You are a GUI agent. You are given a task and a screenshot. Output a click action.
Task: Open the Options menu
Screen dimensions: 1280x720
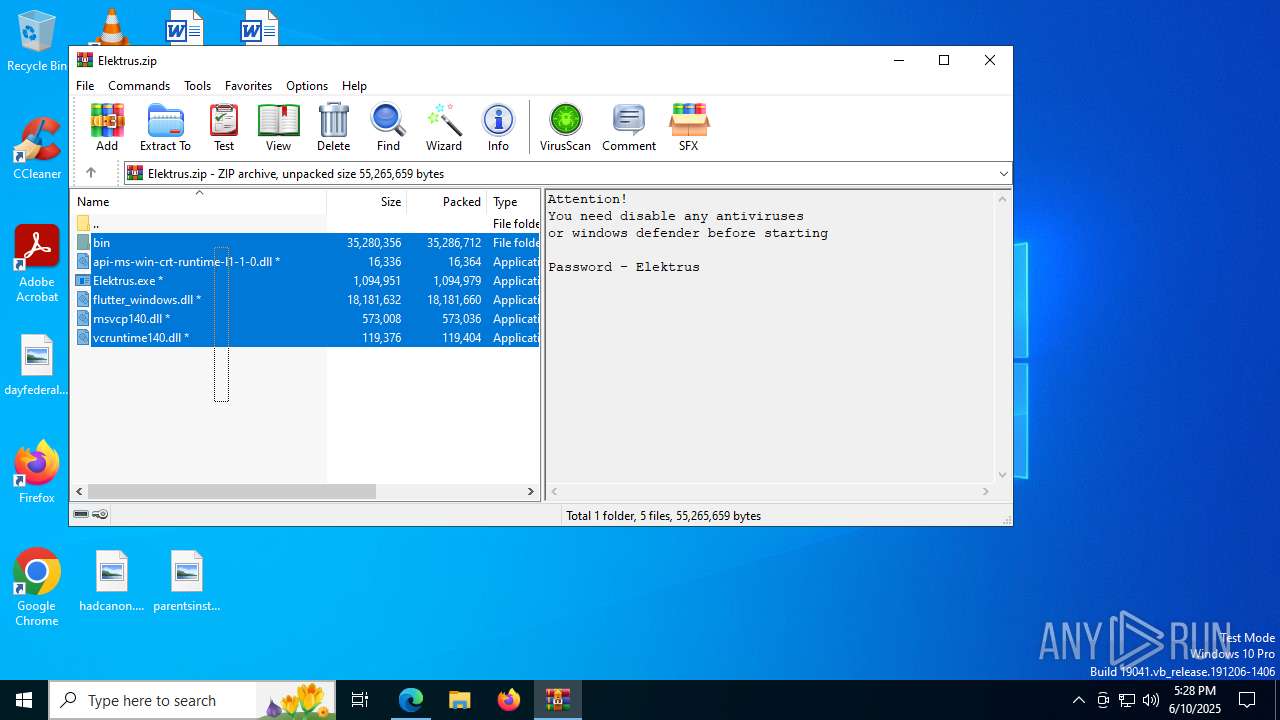pos(307,86)
